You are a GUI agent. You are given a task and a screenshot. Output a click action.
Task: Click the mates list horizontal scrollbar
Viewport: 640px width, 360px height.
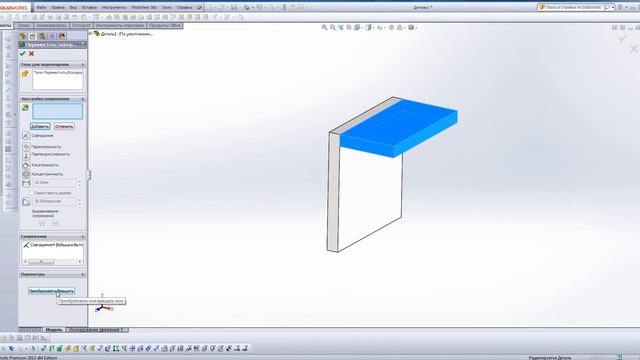click(53, 261)
